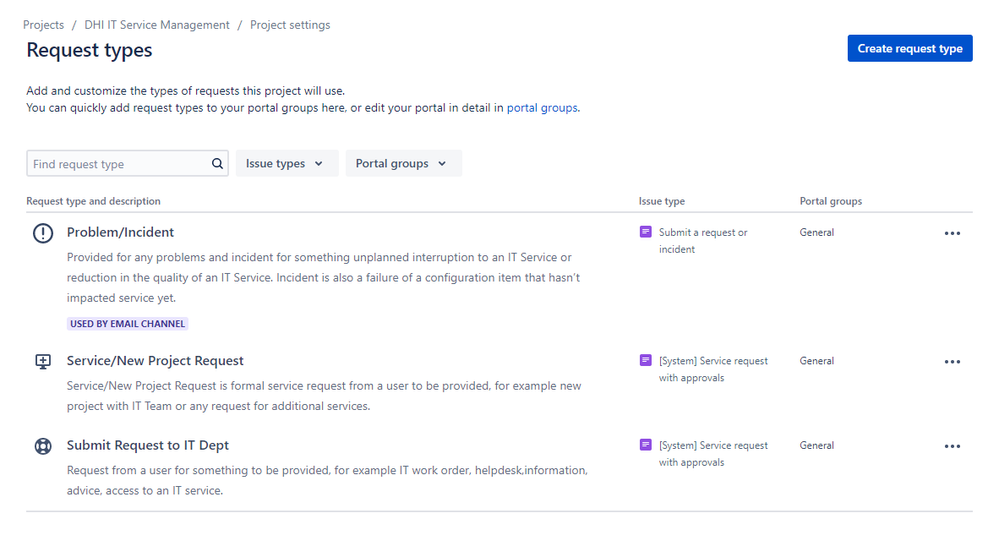
Task: Expand the Issue types filter dropdown
Action: (285, 164)
